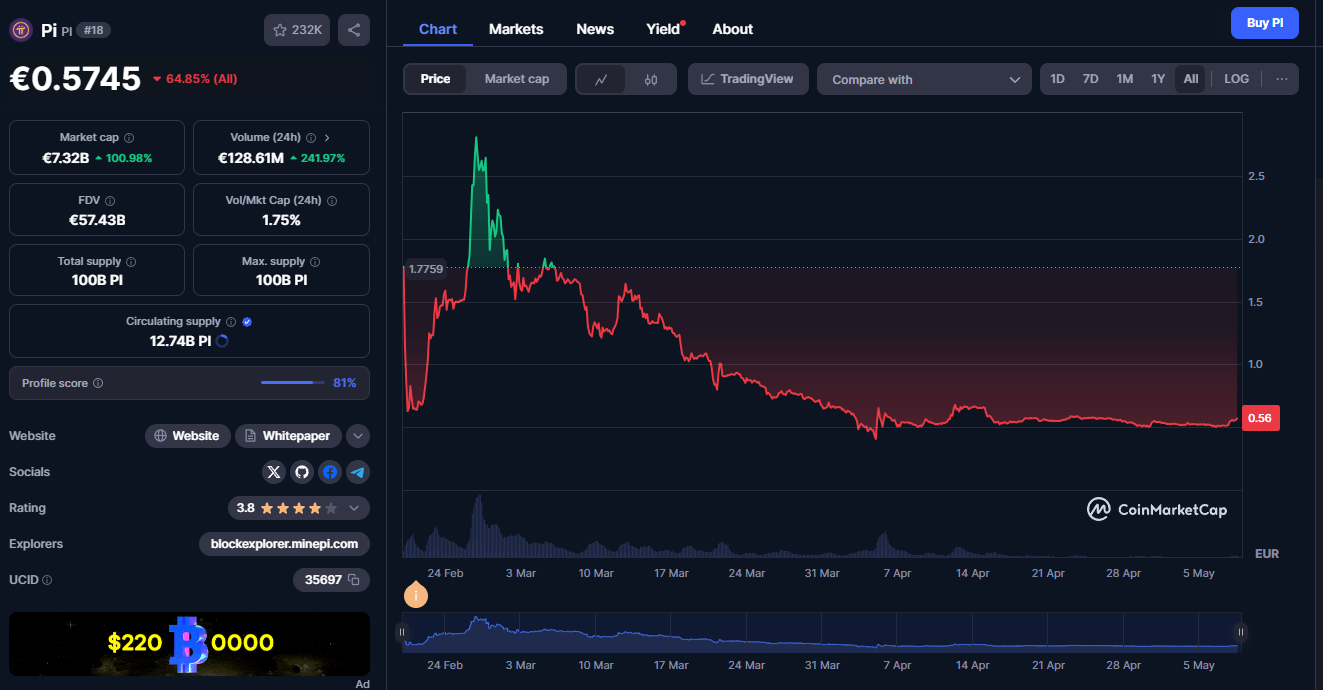Click the €128.61M volume value
Image resolution: width=1323 pixels, height=690 pixels.
(251, 158)
